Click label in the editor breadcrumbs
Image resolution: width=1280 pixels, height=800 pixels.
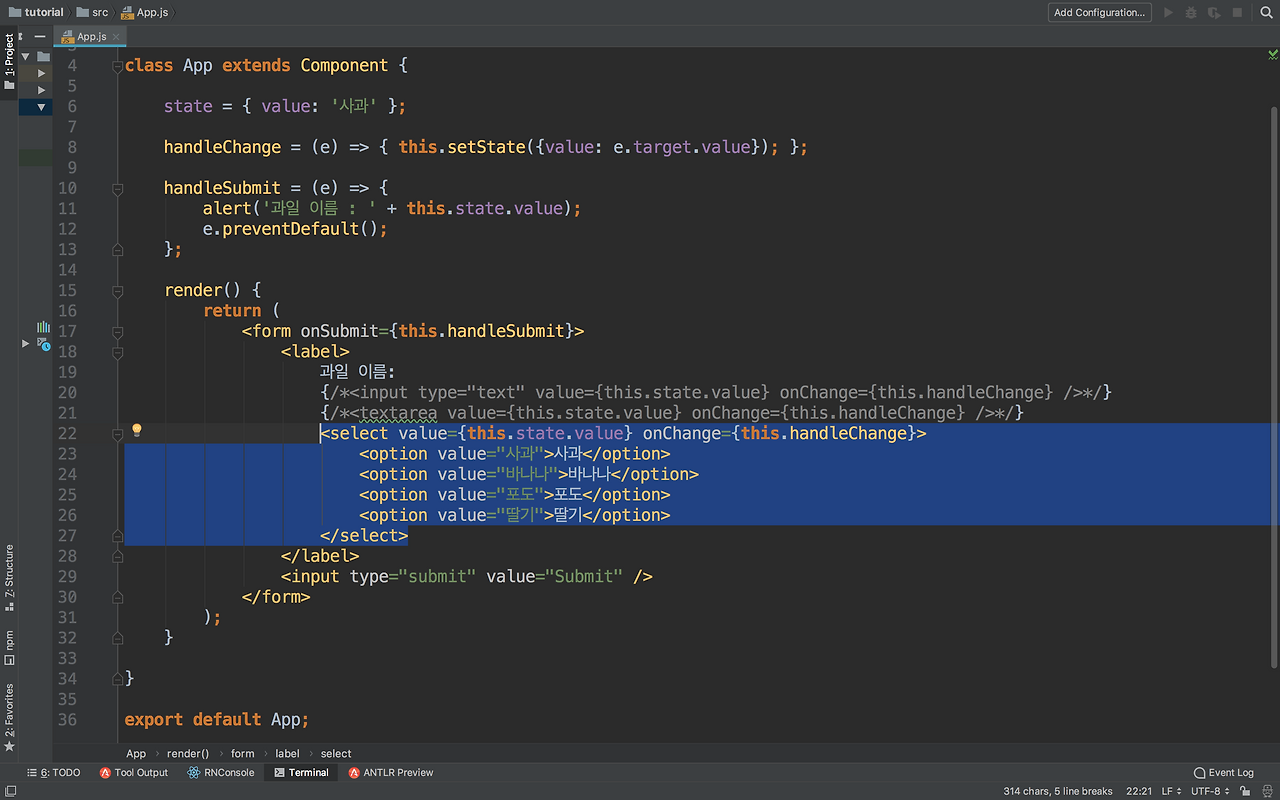(x=287, y=754)
